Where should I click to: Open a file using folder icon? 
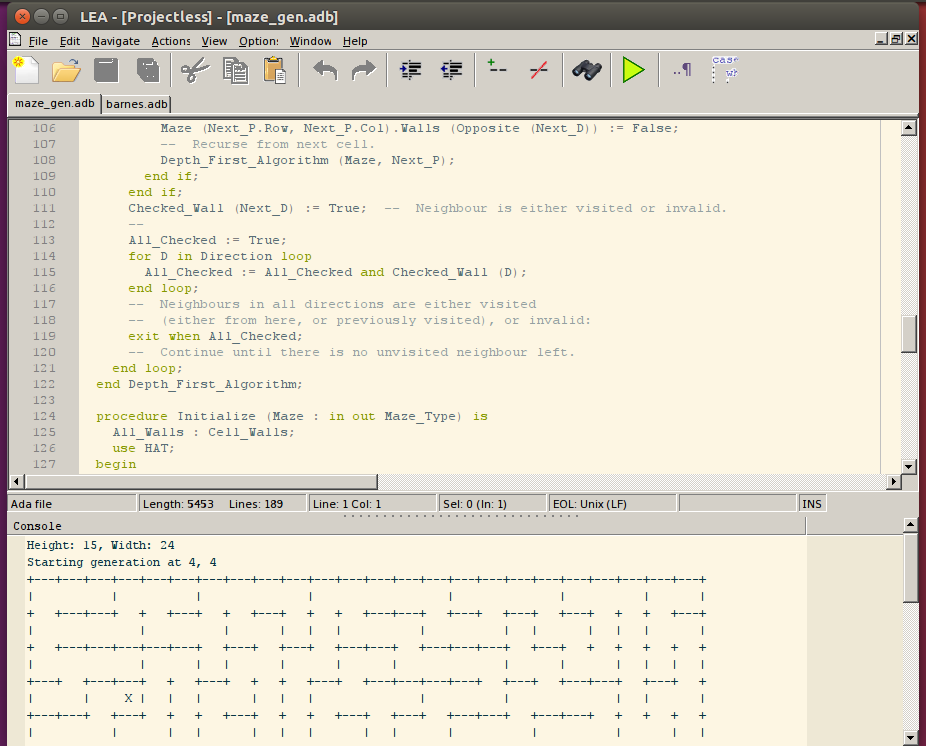click(x=66, y=70)
